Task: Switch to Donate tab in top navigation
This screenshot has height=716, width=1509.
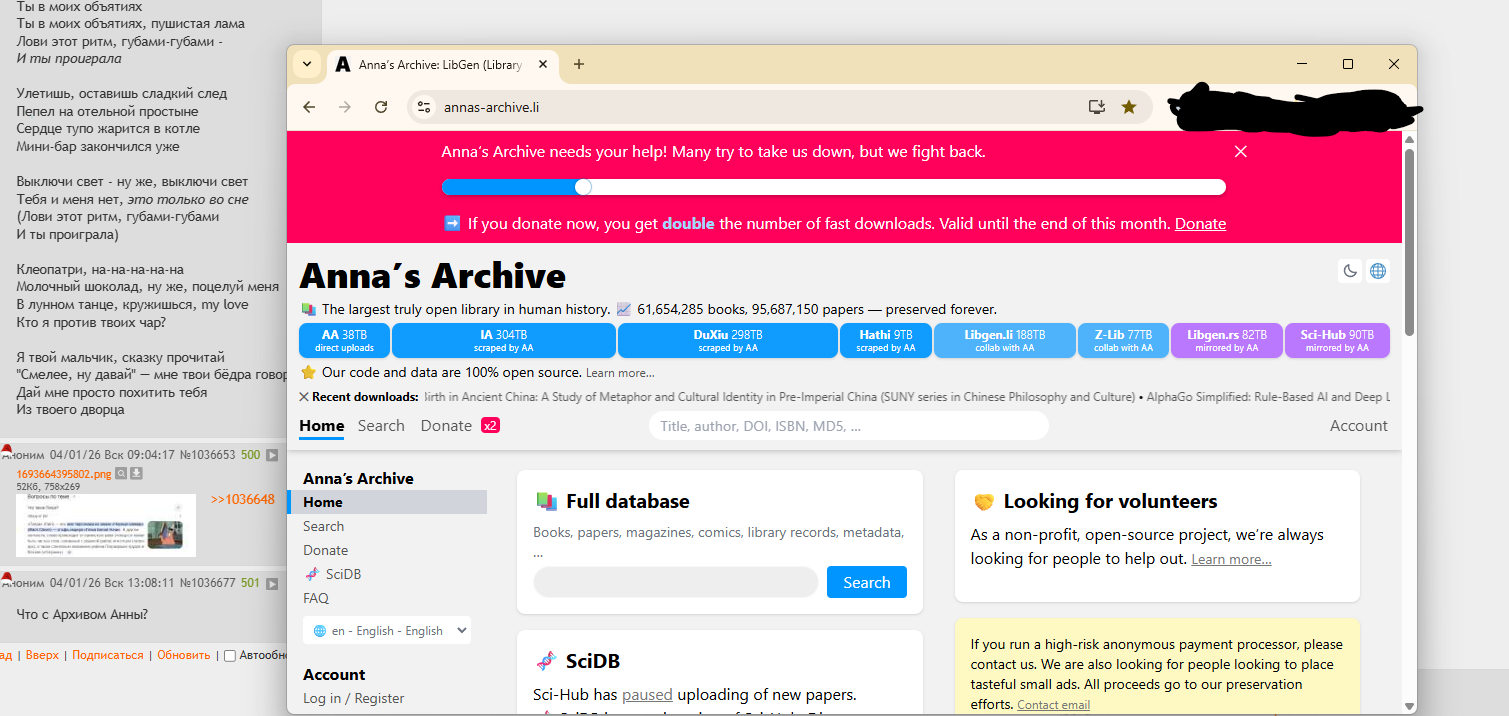Action: (446, 426)
